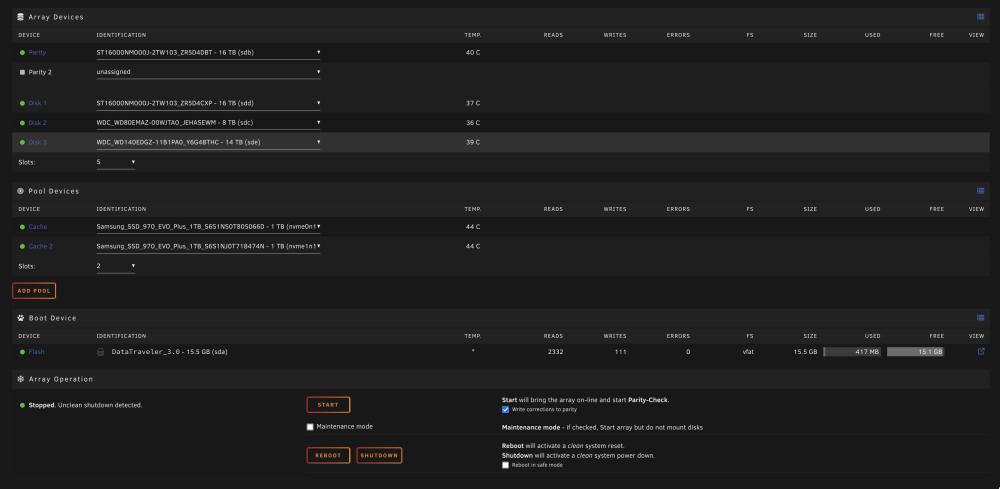Click the Flash reads value 2332

555,351
